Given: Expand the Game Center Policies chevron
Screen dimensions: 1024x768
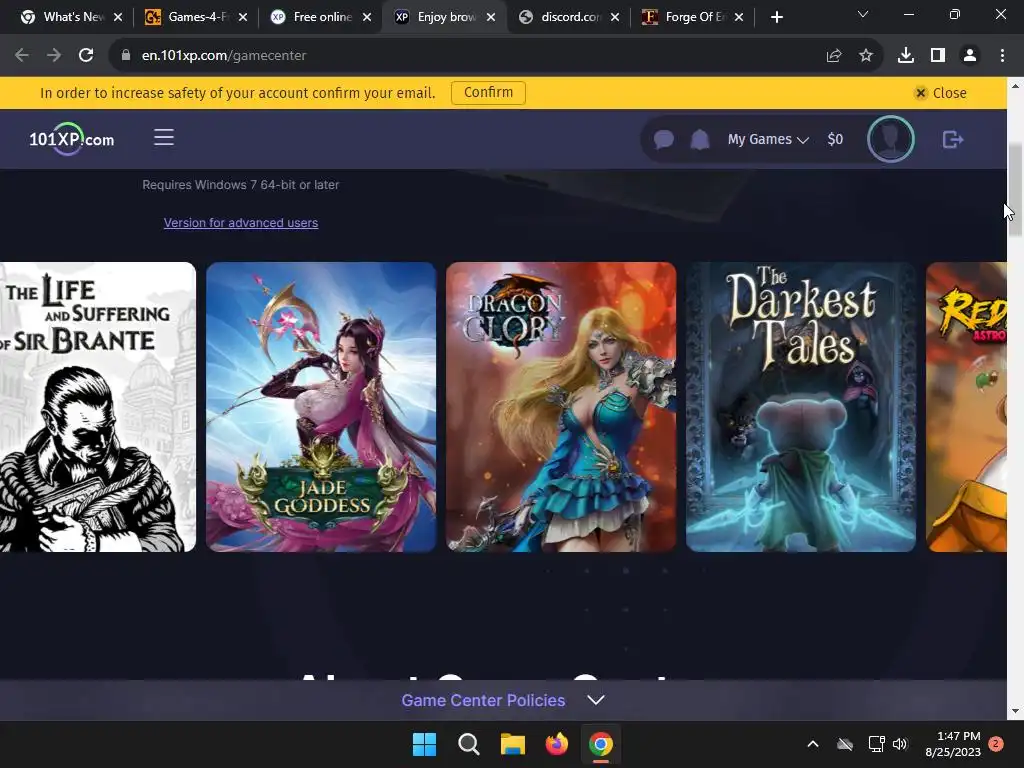Looking at the screenshot, I should (x=596, y=699).
